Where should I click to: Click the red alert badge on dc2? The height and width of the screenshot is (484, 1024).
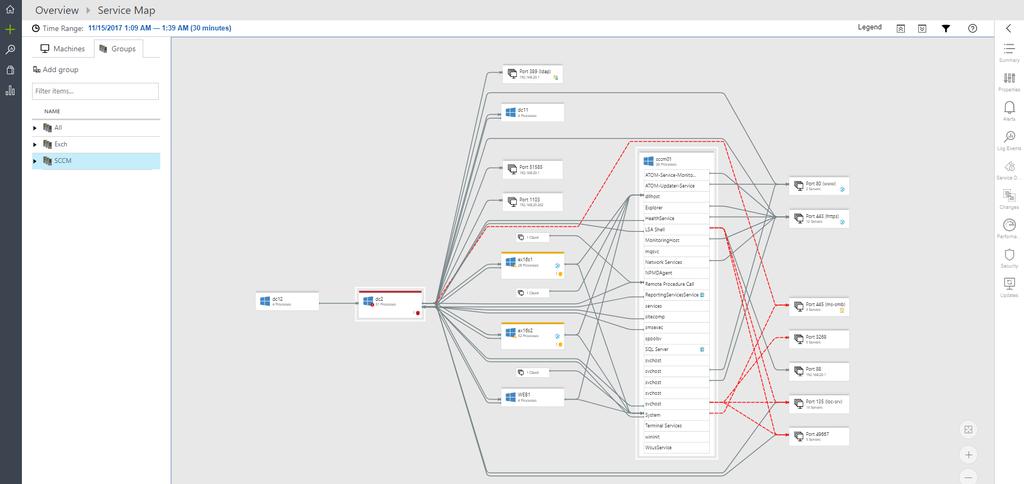[x=416, y=312]
